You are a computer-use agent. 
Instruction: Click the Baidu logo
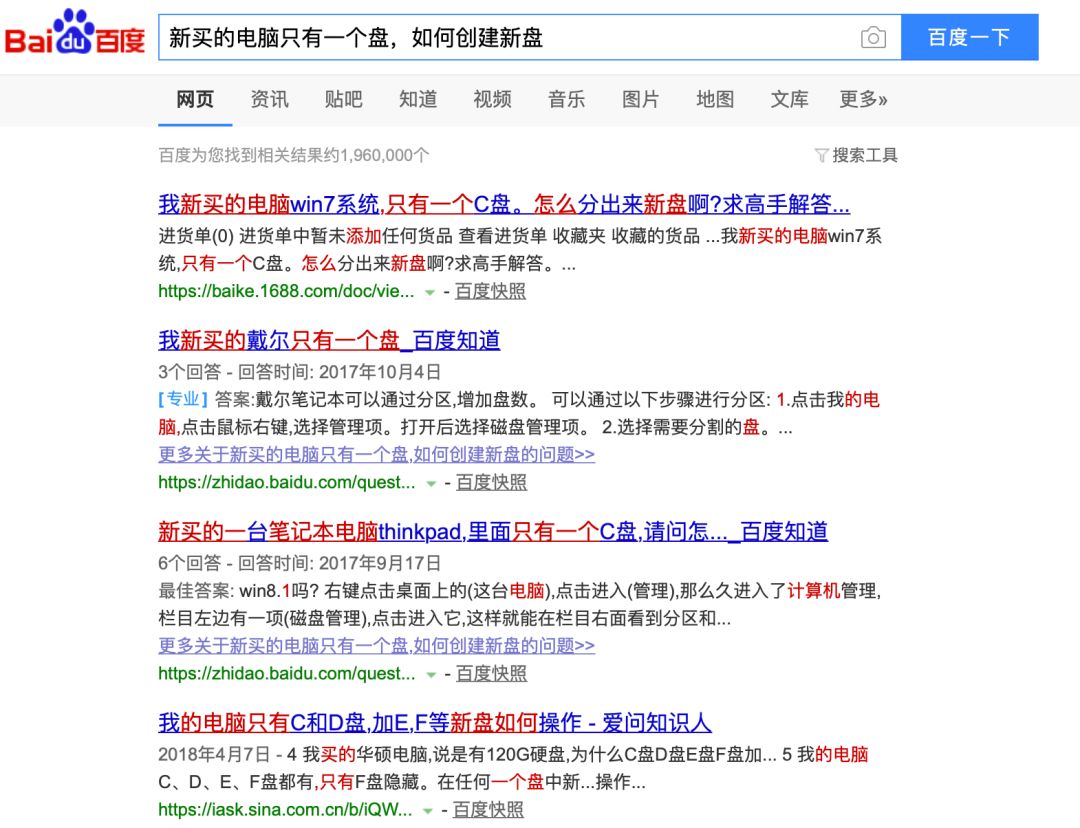coord(74,33)
